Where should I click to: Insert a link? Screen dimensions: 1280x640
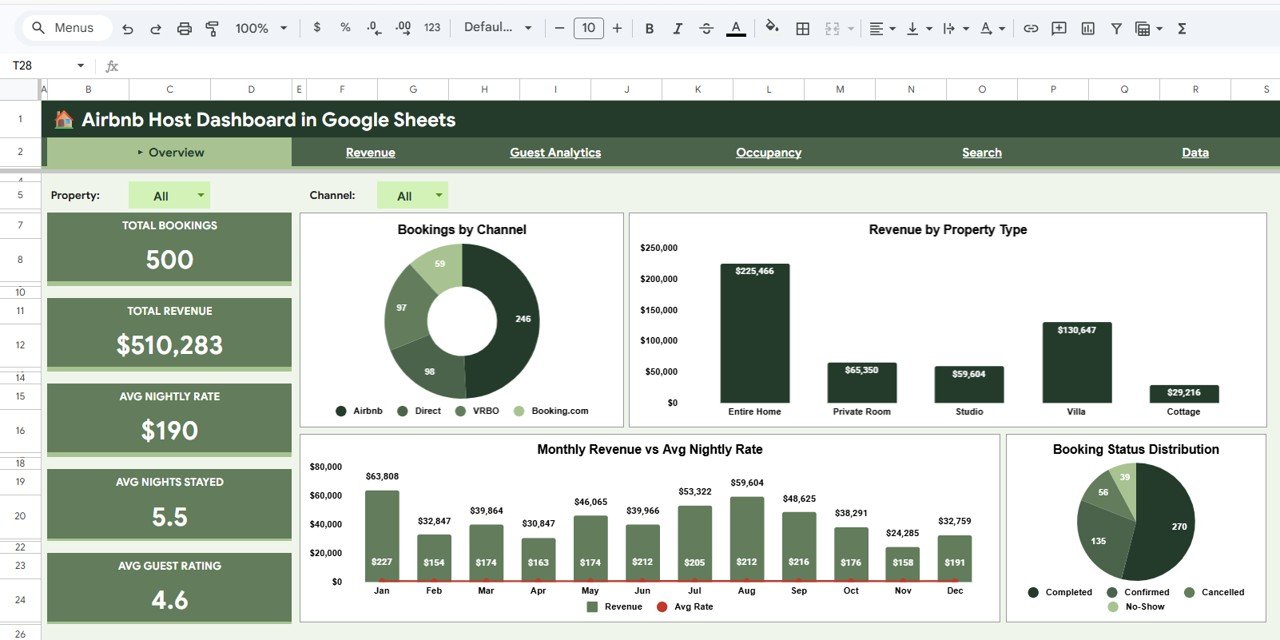[1031, 27]
